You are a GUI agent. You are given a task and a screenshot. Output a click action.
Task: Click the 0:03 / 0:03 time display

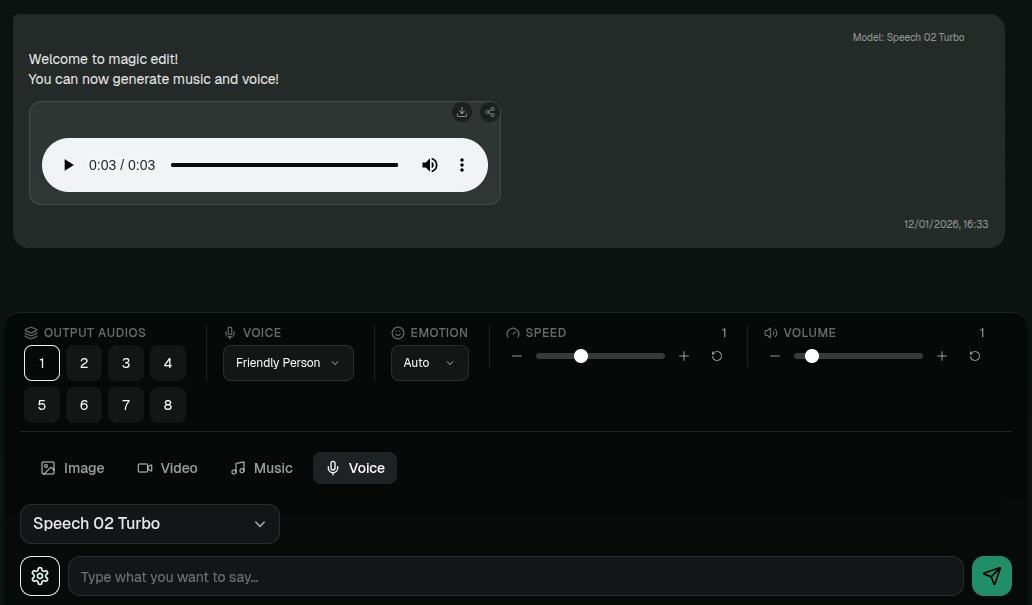(122, 165)
